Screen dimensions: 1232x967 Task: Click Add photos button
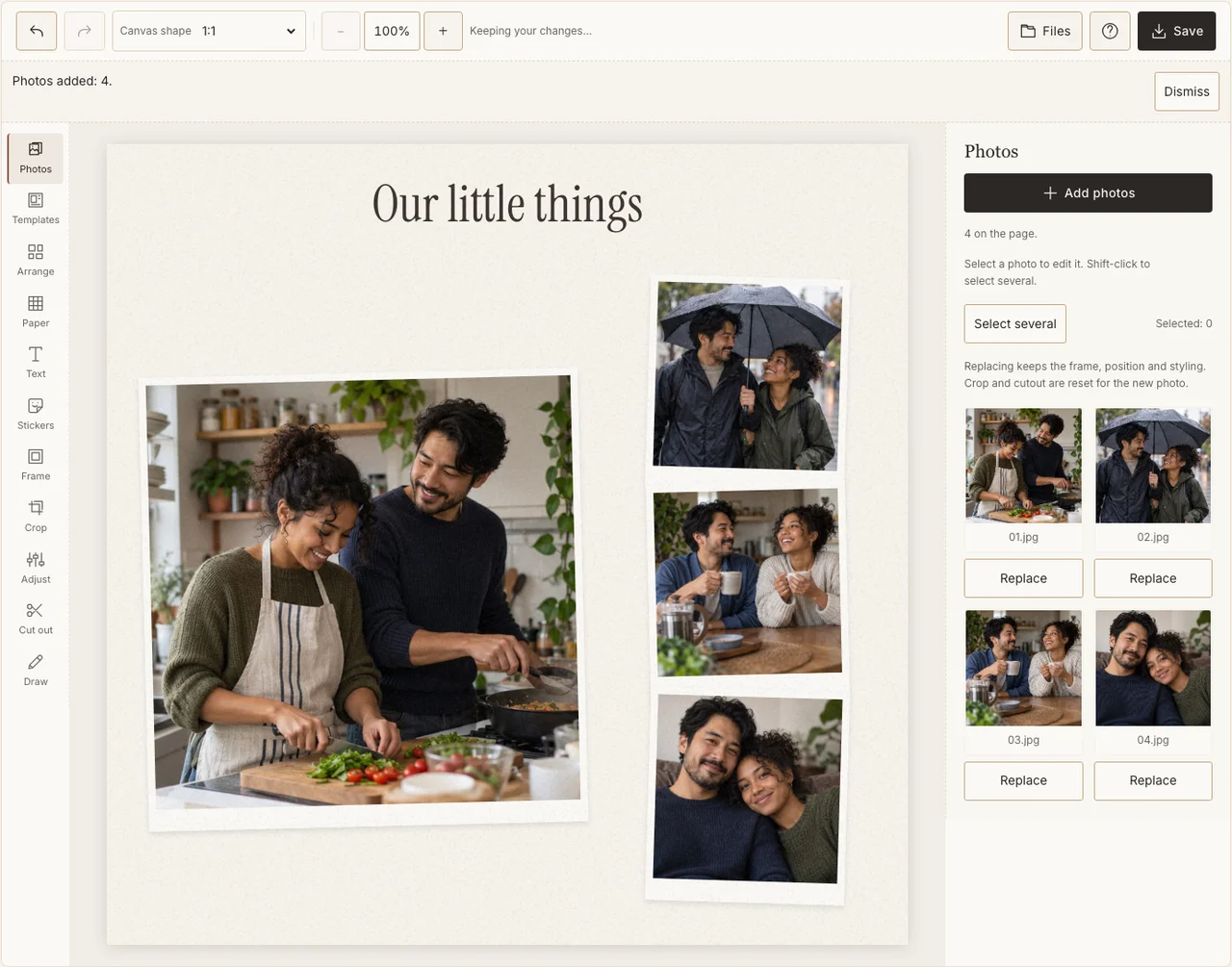1089,192
